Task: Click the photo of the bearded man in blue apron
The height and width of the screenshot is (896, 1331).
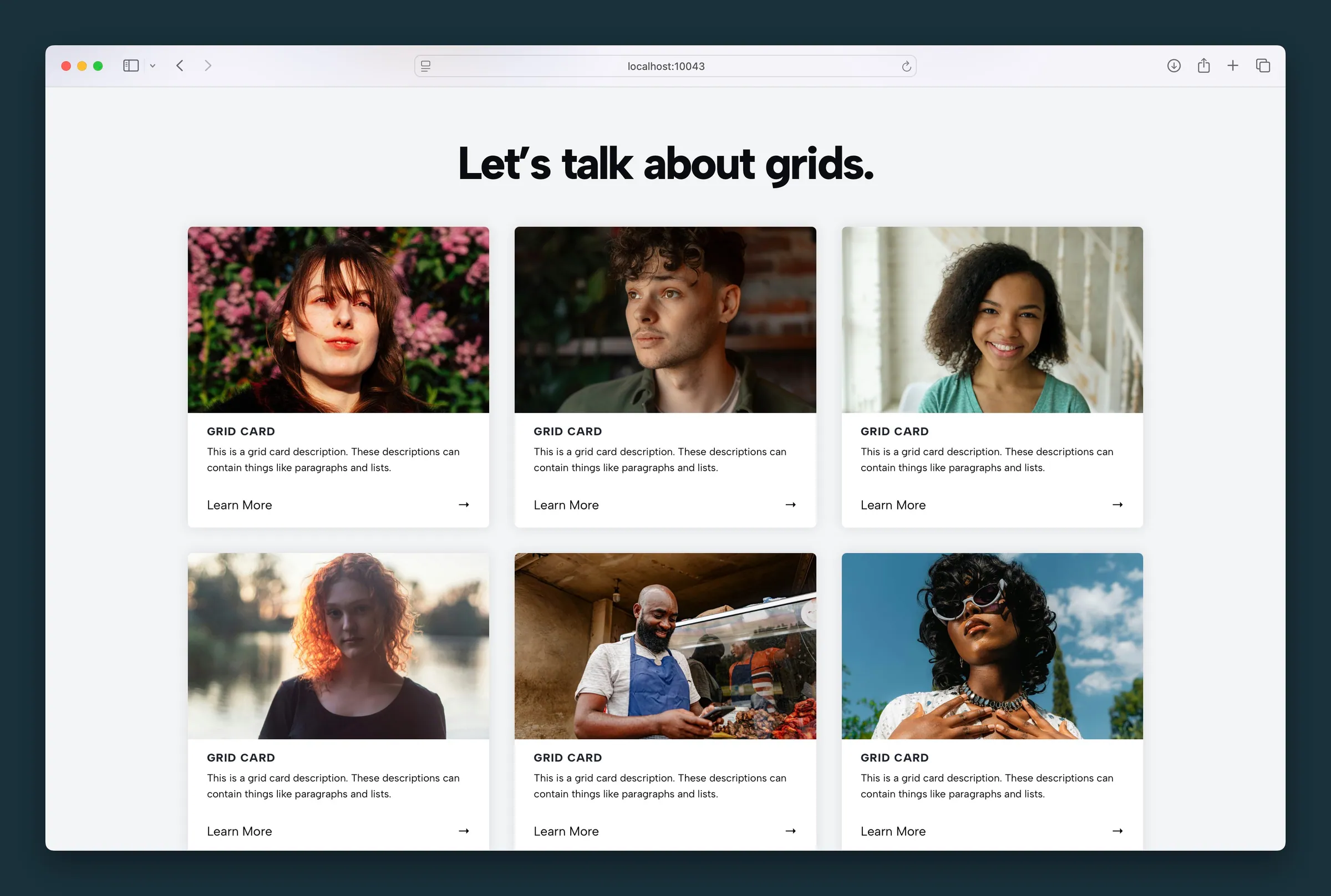Action: coord(665,646)
